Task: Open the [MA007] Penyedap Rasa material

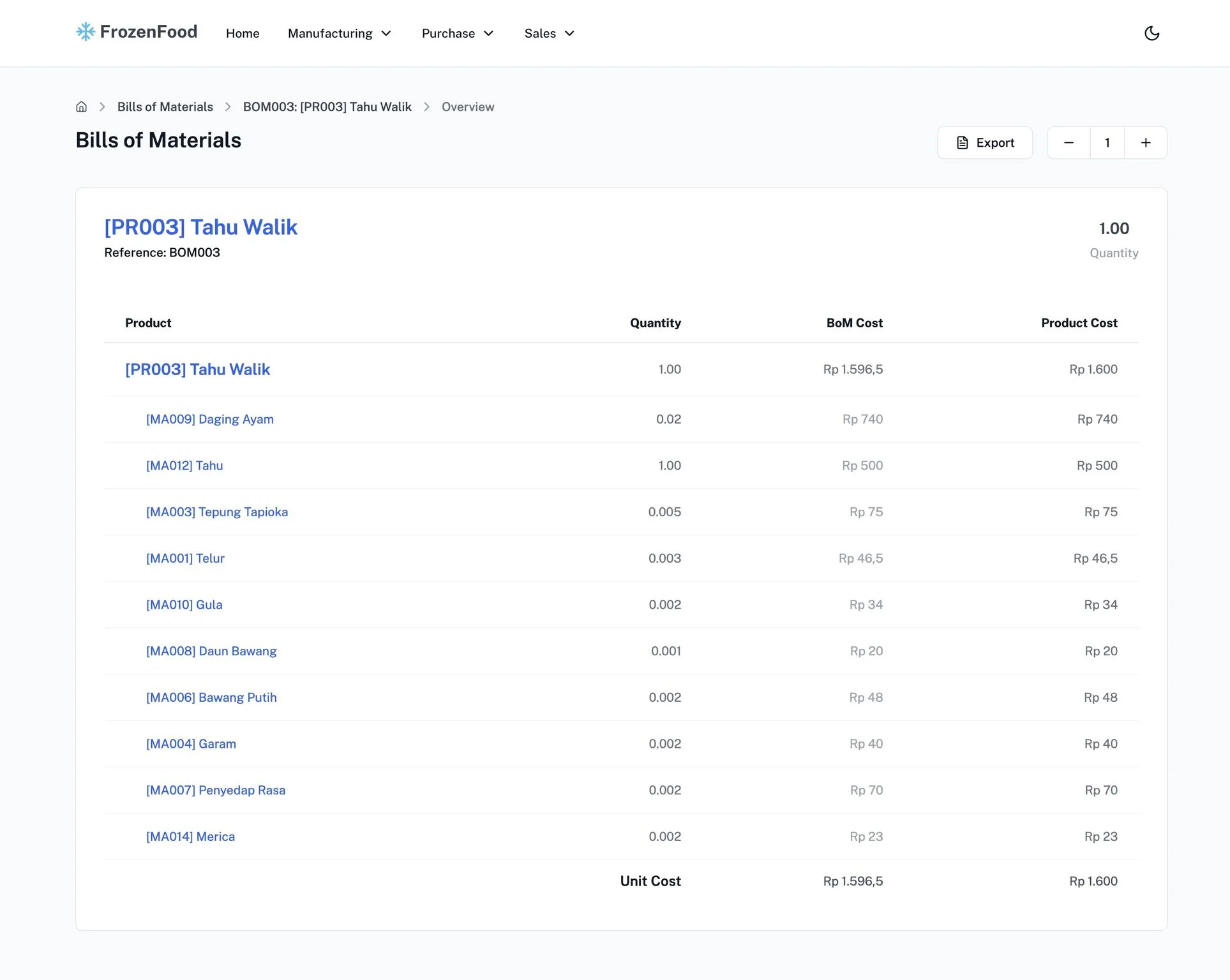Action: (x=216, y=791)
